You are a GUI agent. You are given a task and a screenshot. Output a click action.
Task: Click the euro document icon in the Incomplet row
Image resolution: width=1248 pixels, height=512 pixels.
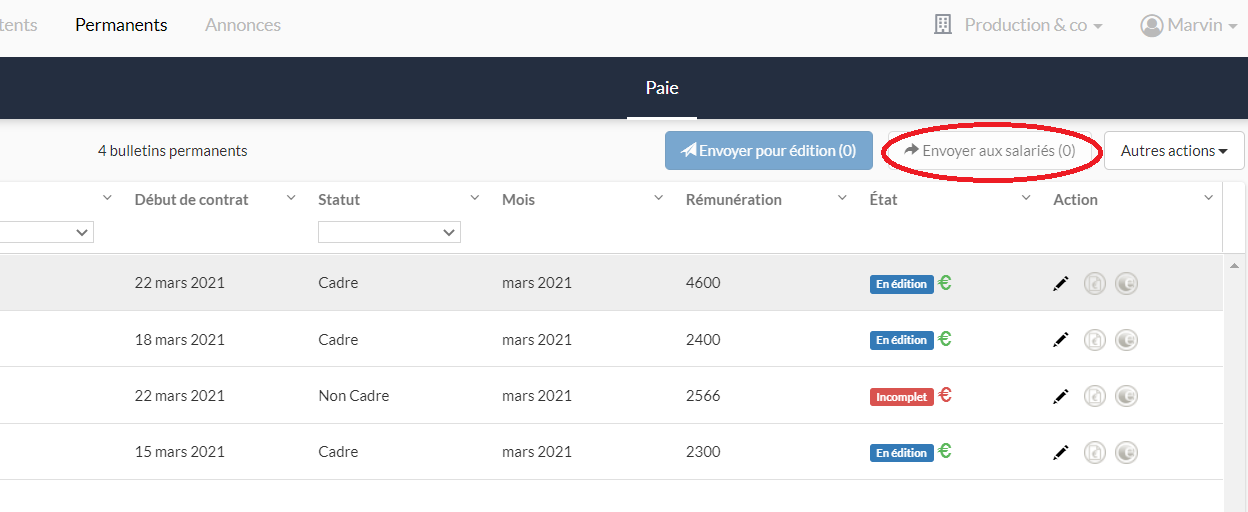[1095, 397]
